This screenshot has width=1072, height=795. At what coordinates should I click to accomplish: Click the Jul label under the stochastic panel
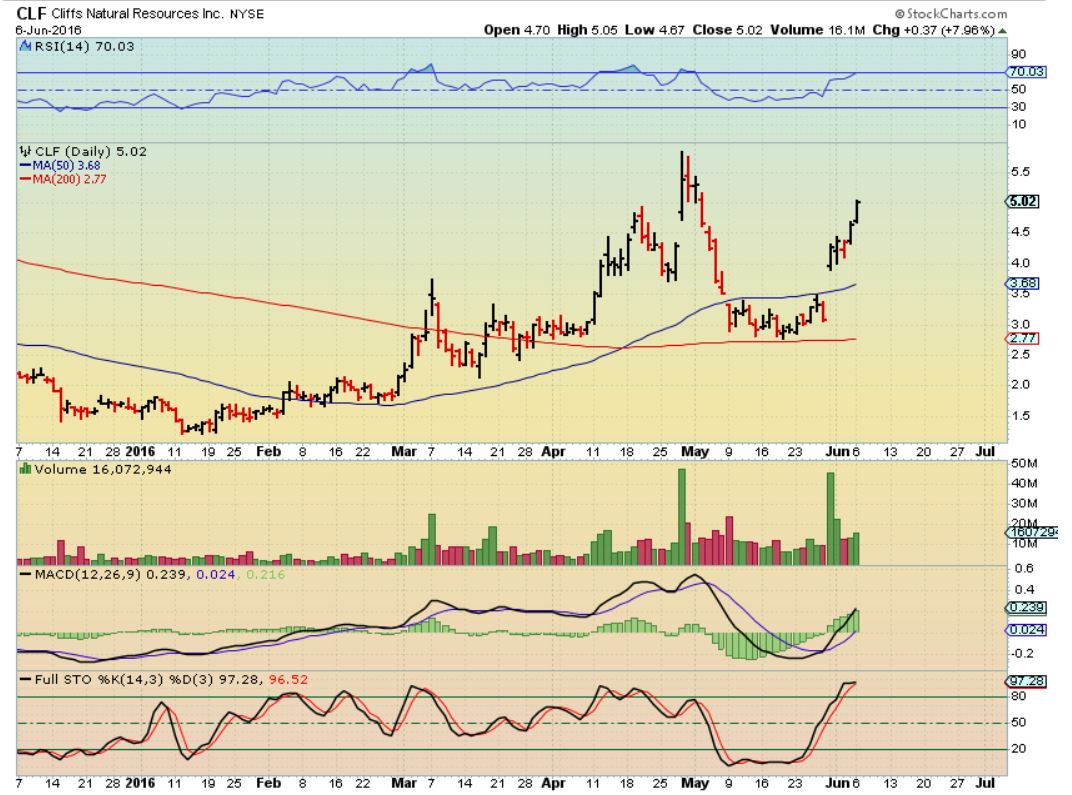(x=985, y=783)
